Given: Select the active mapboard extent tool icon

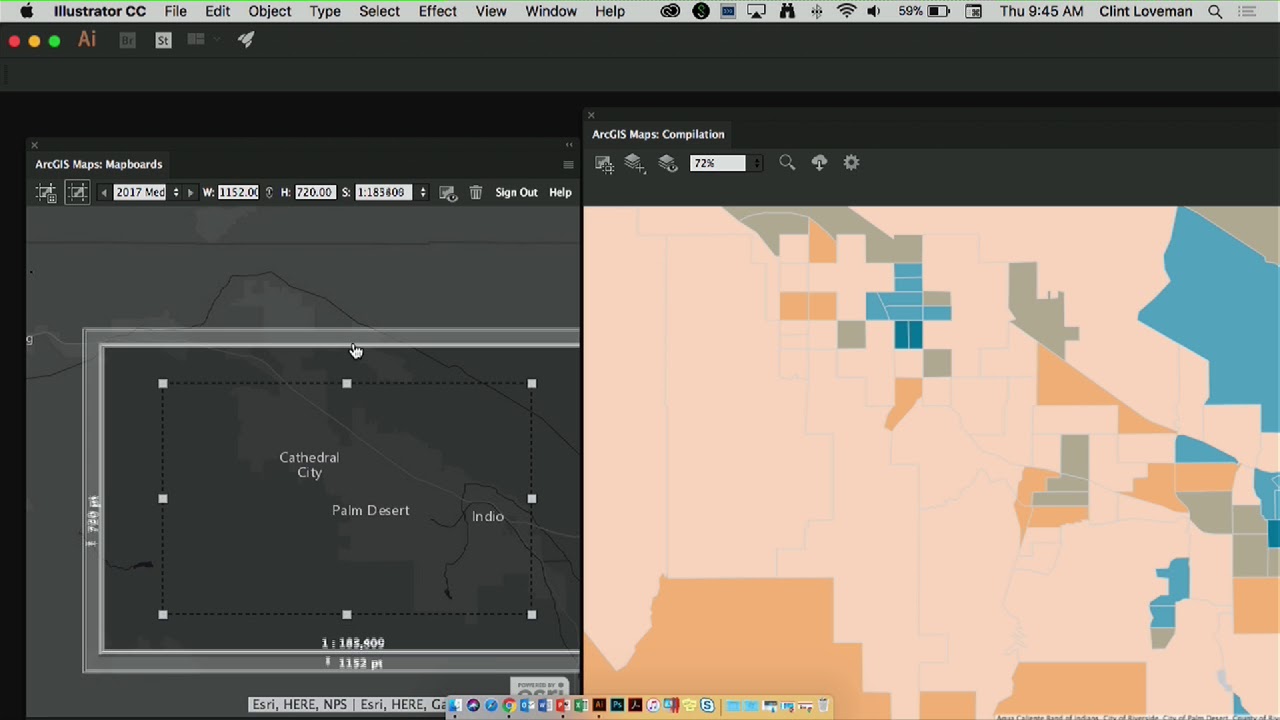Looking at the screenshot, I should pos(77,193).
